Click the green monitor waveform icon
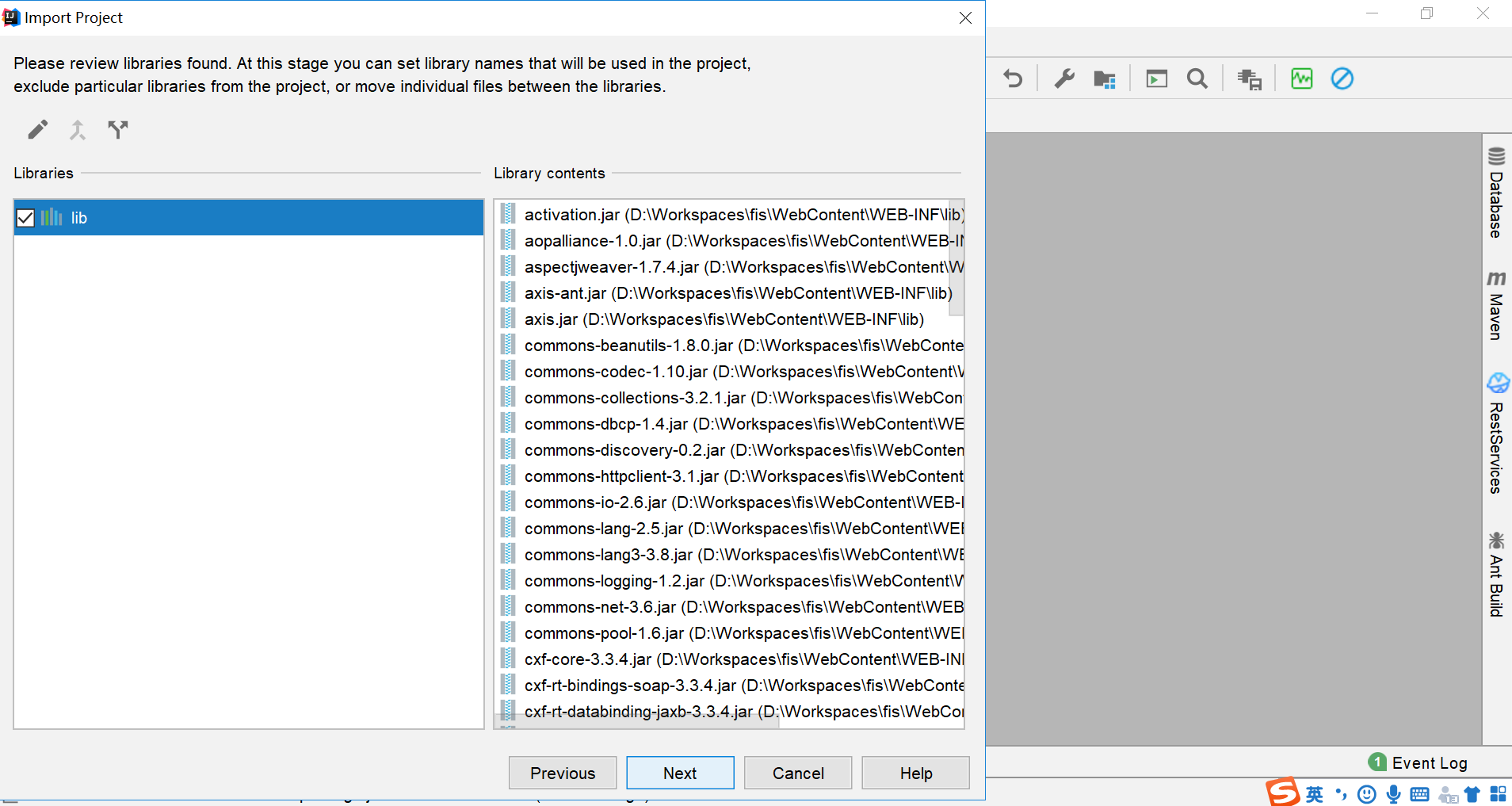The image size is (1512, 806). coord(1302,78)
